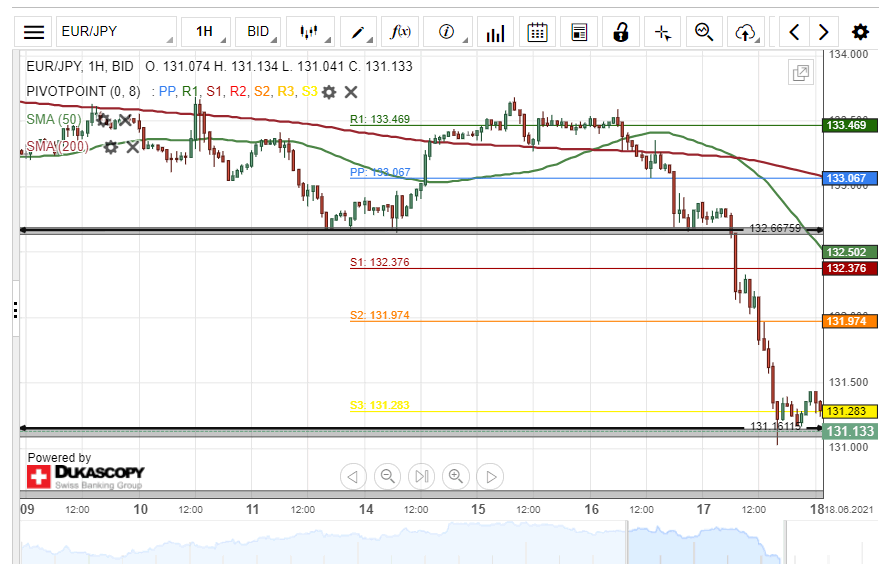Select the 132.66759 horizontal line
This screenshot has height=573, width=881.
click(421, 230)
